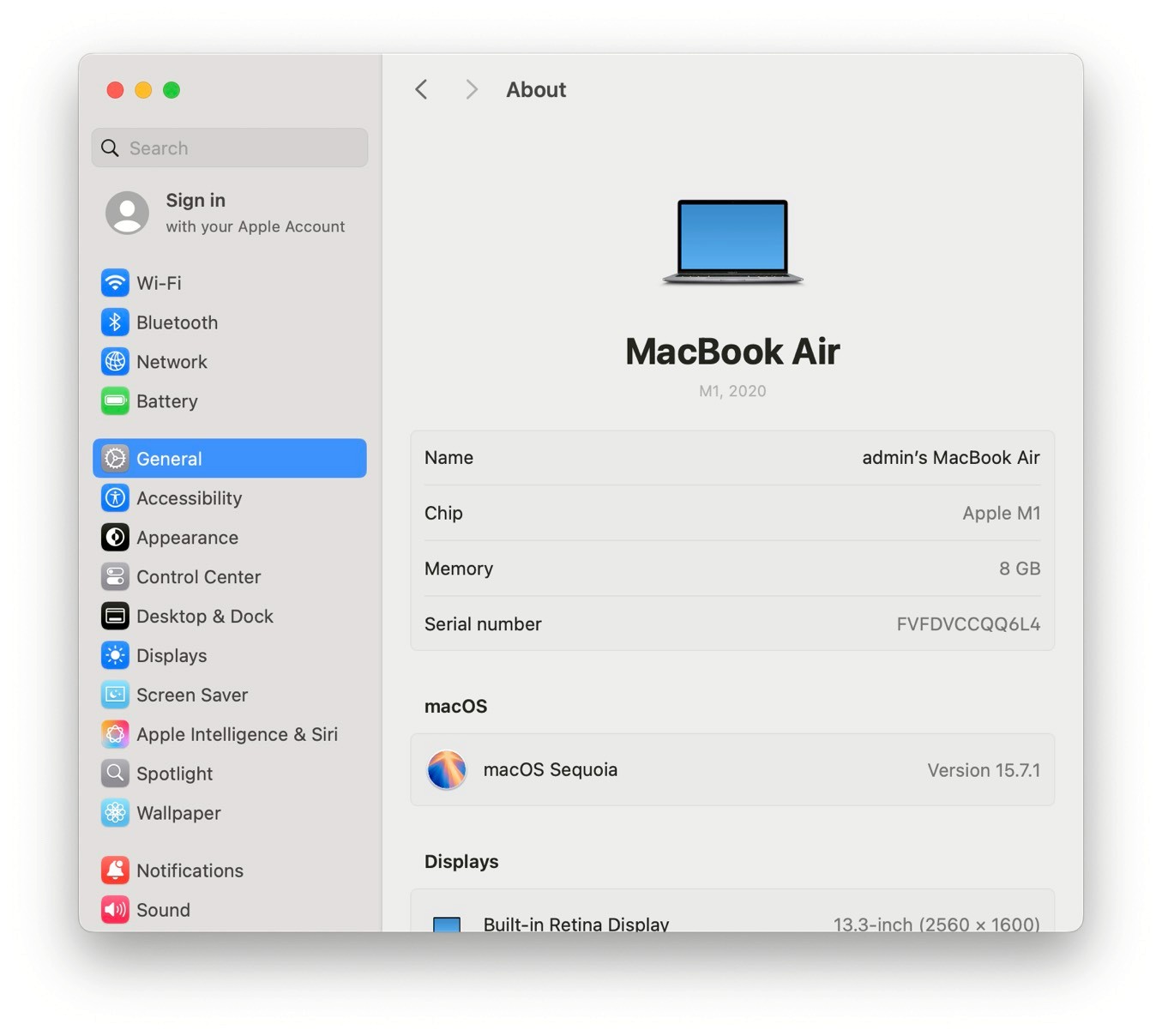
Task: Sign in with your Apple Account
Action: coord(229,213)
